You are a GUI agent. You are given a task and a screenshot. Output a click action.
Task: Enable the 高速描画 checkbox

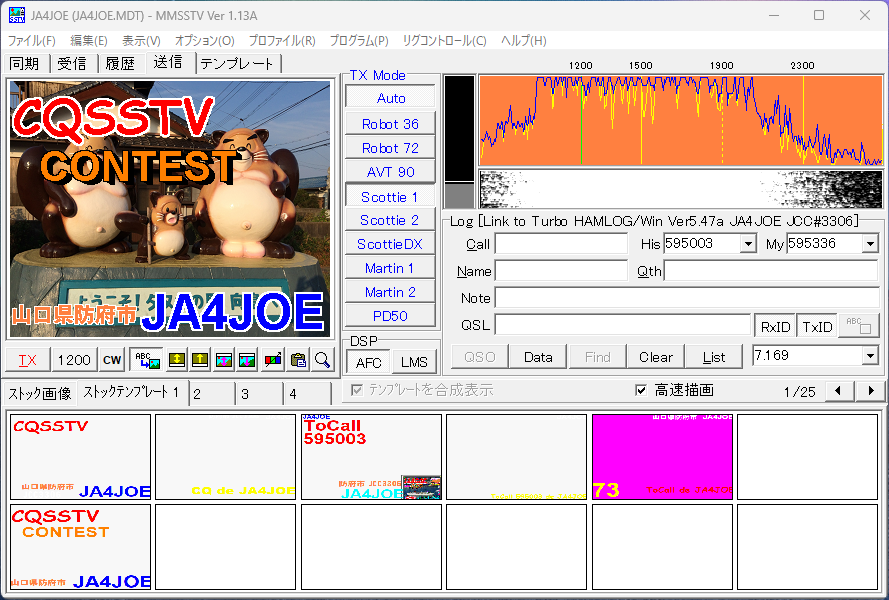coord(641,390)
